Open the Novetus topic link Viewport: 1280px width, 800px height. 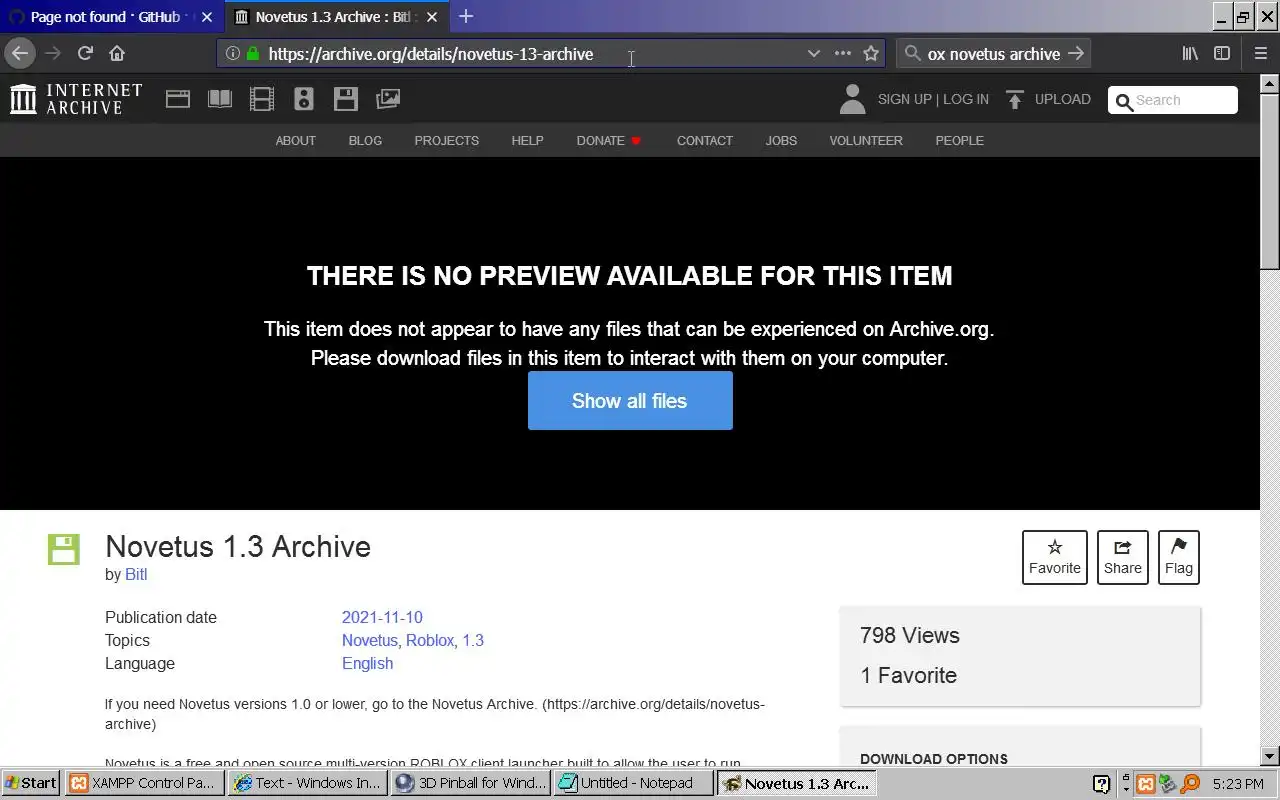370,641
